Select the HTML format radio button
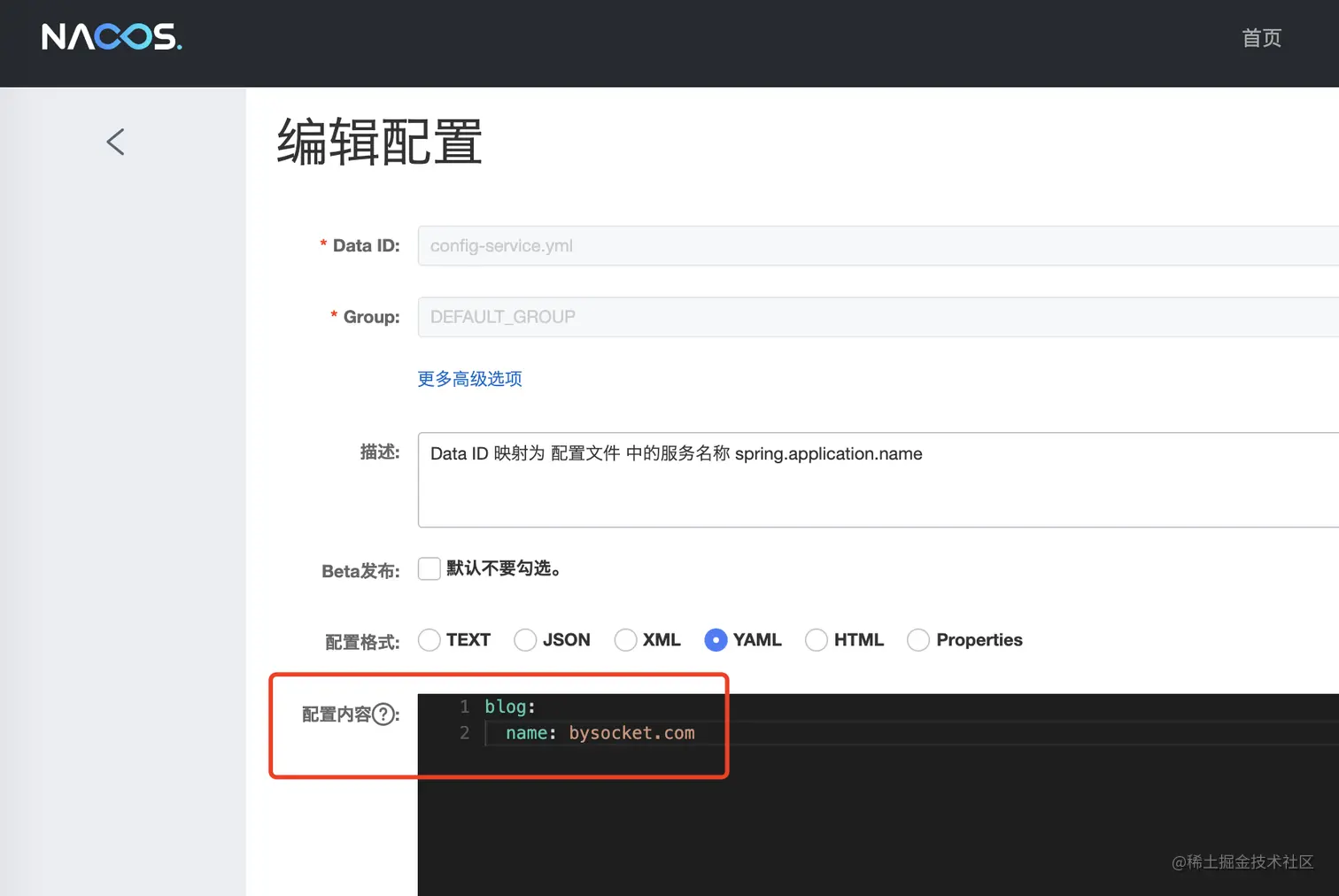 817,640
